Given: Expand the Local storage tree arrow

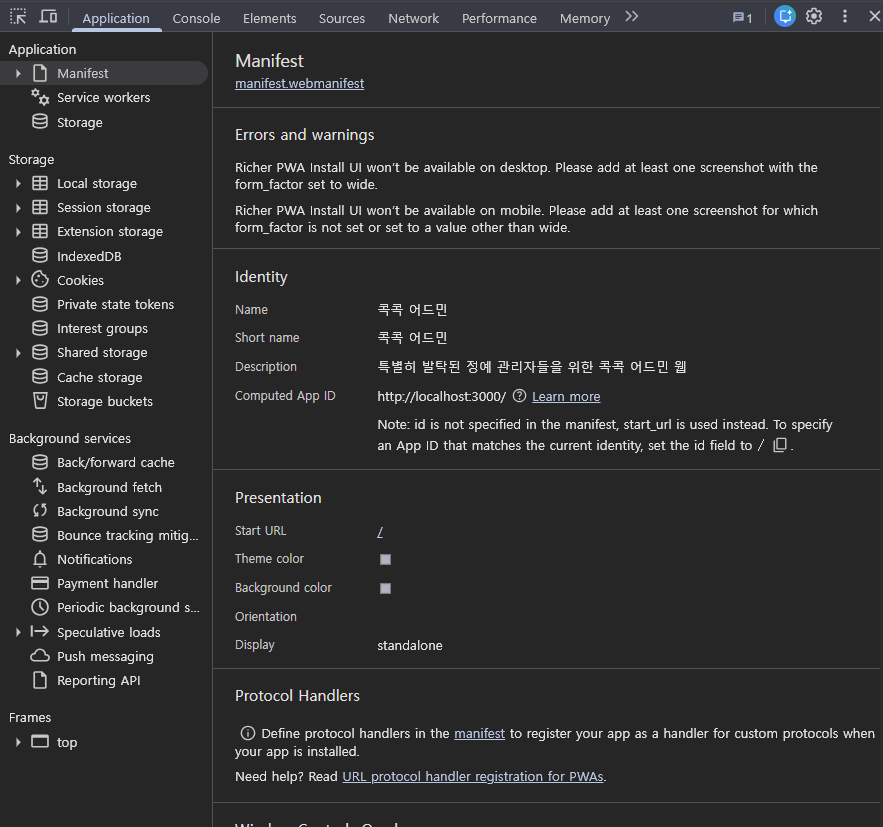Looking at the screenshot, I should pos(18,183).
